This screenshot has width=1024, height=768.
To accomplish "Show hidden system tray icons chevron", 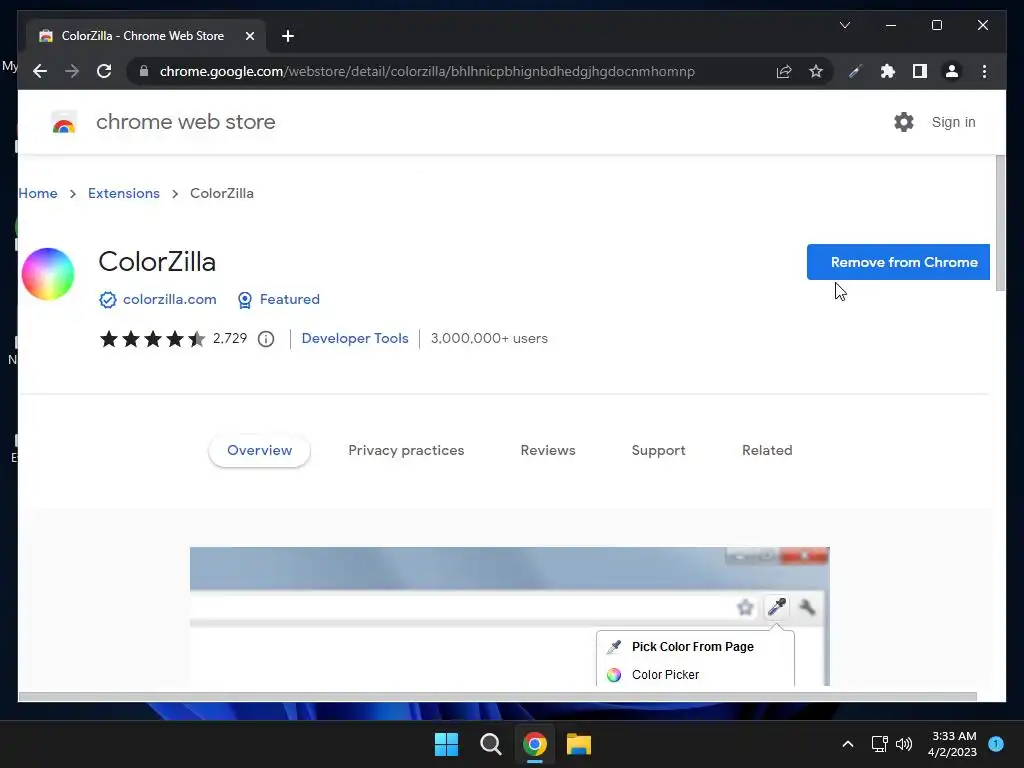I will [848, 744].
